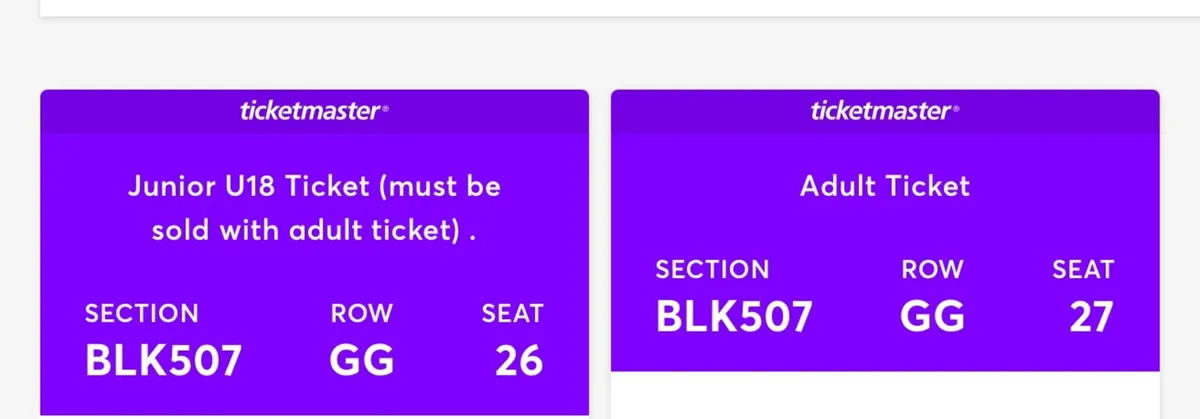Click the ticketmaster logo on left ticket

[313, 112]
